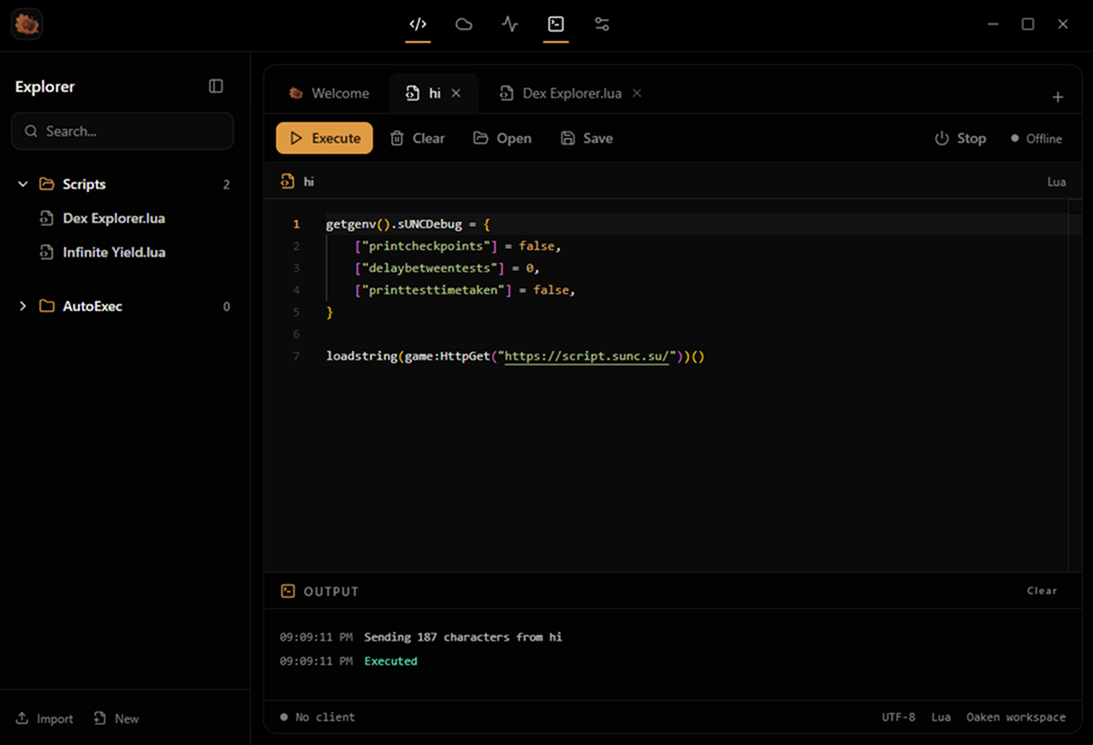Focus the Explorer search field
This screenshot has height=745, width=1093.
123,131
